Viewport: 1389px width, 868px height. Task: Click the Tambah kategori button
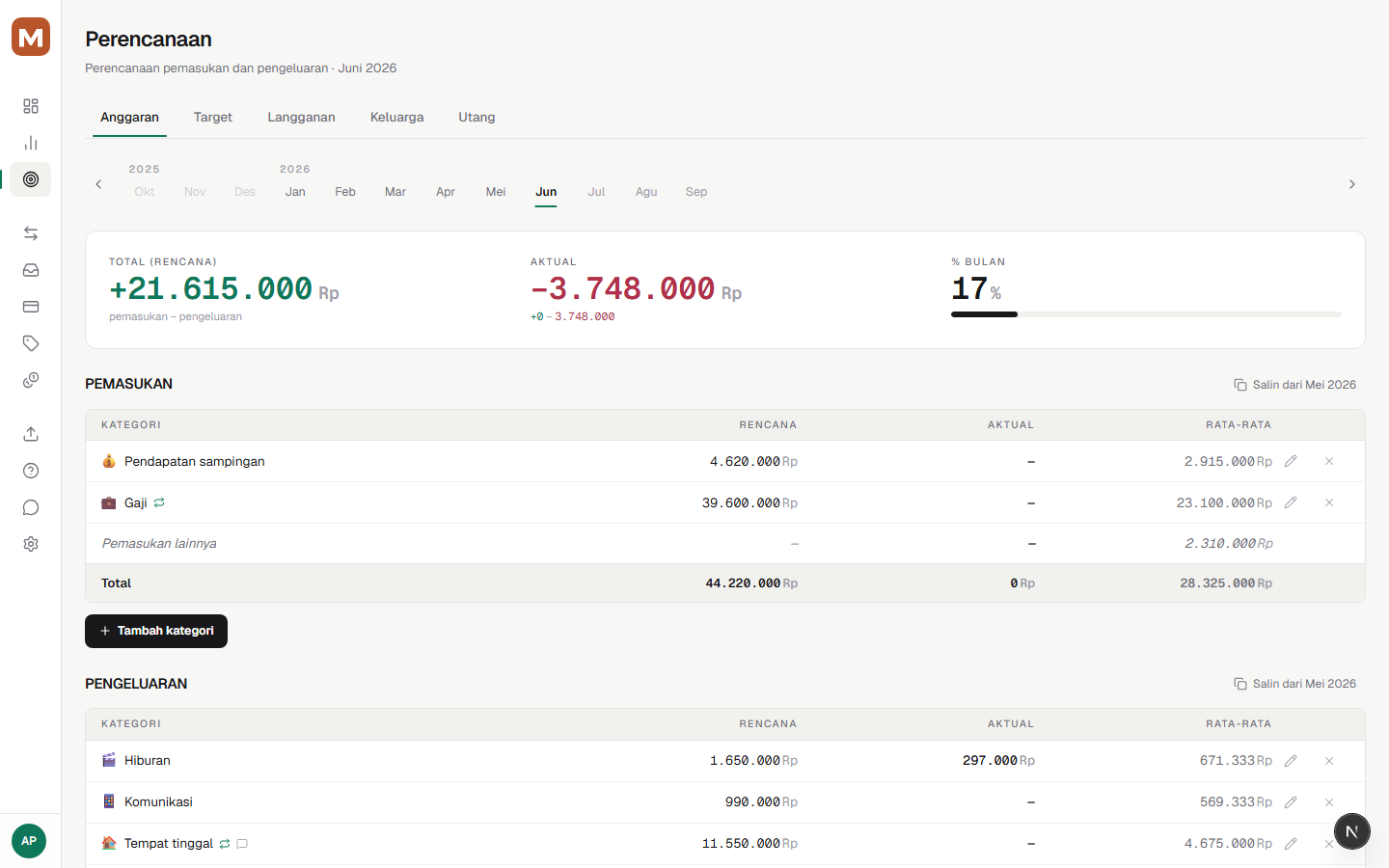156,631
